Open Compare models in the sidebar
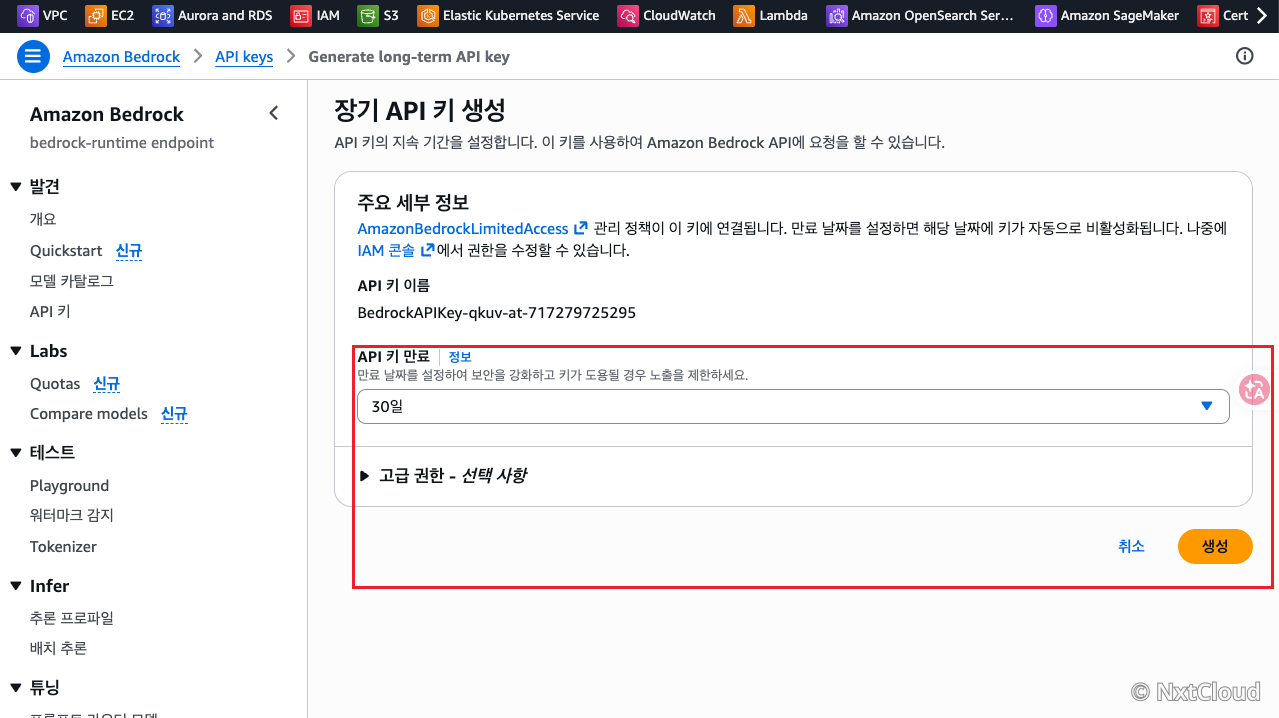1279x718 pixels. click(x=89, y=414)
